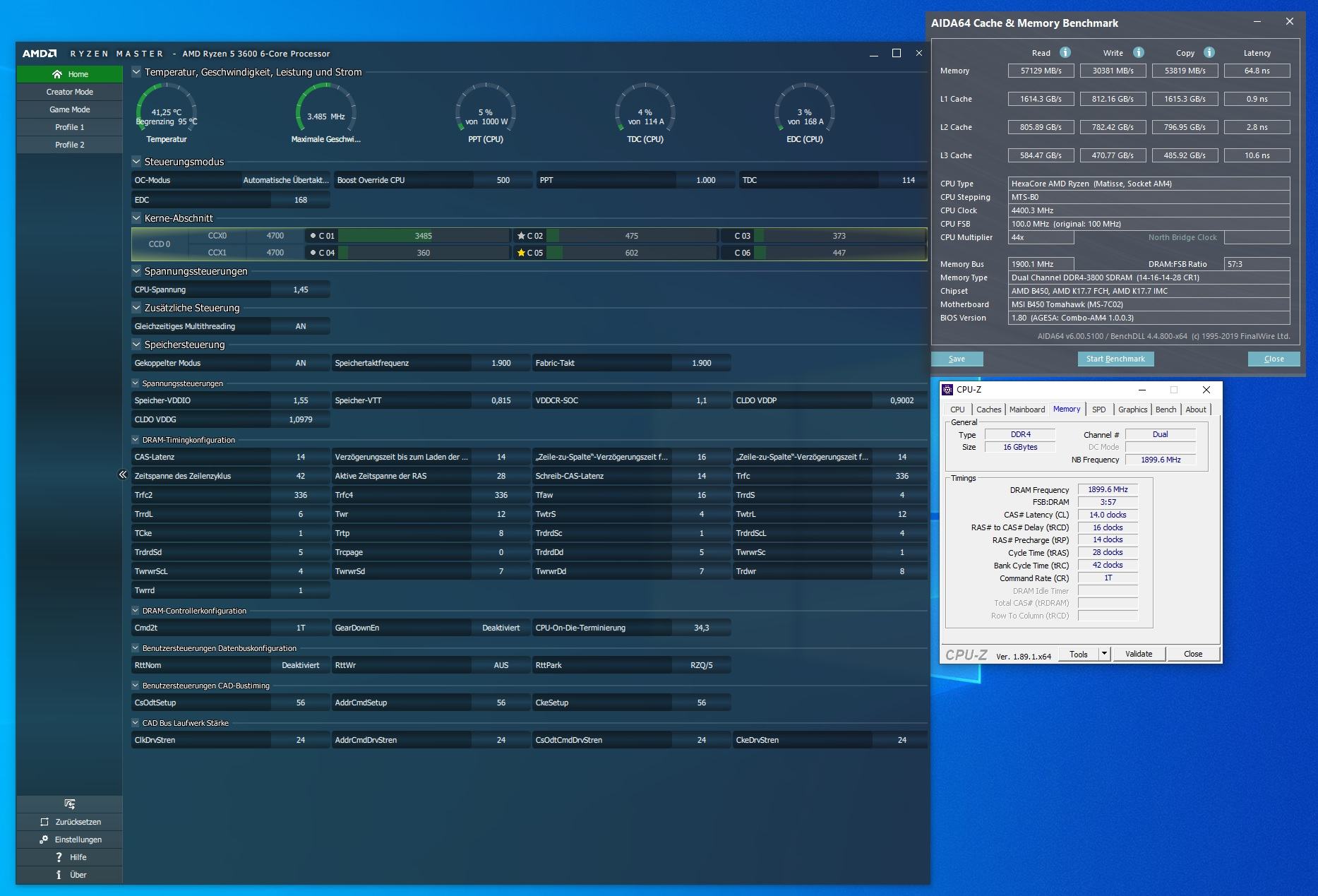This screenshot has height=896, width=1318.
Task: Collapse the Benutzersteuerungen Datenbuskonfiguration section
Action: (136, 648)
